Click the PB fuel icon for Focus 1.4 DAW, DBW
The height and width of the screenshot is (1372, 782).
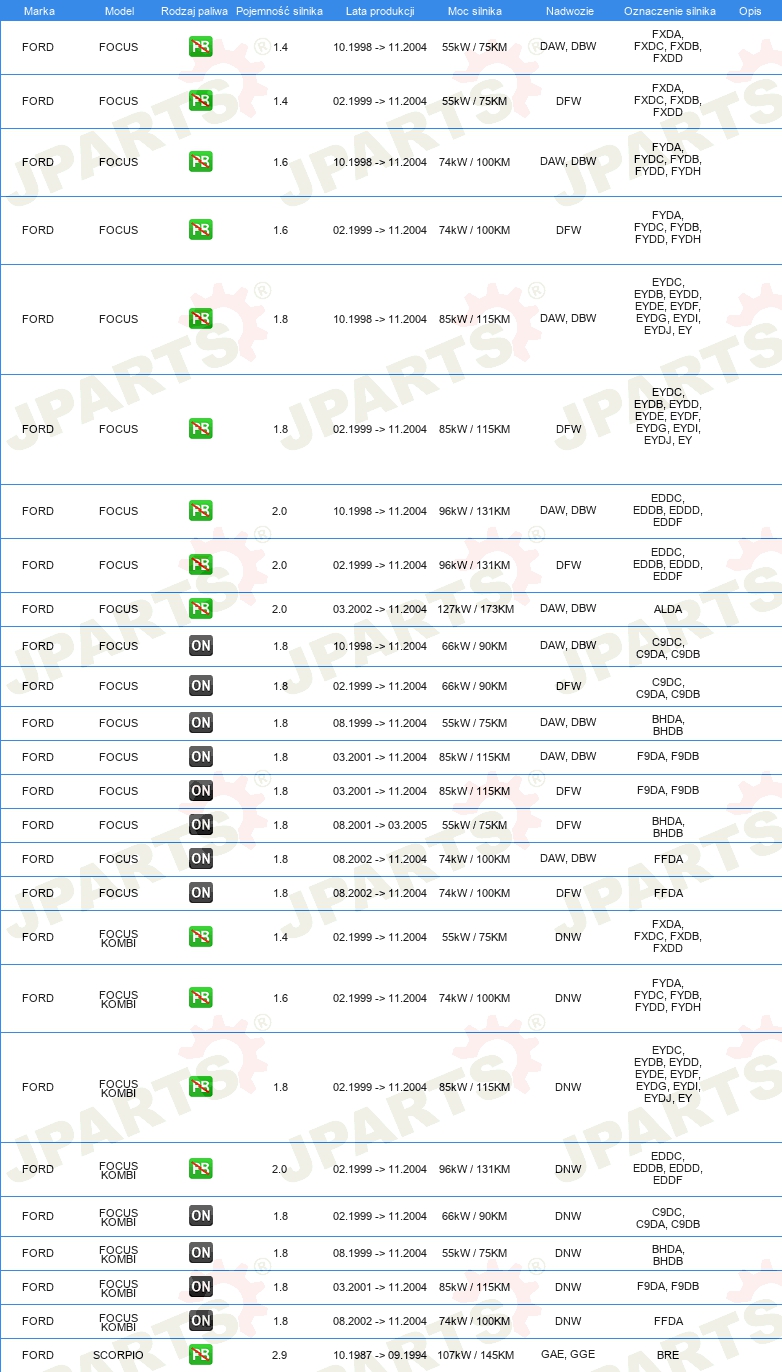point(201,47)
